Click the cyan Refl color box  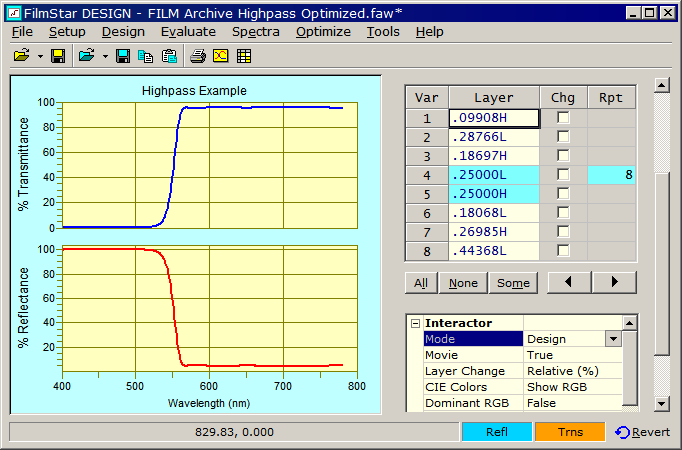tap(497, 432)
